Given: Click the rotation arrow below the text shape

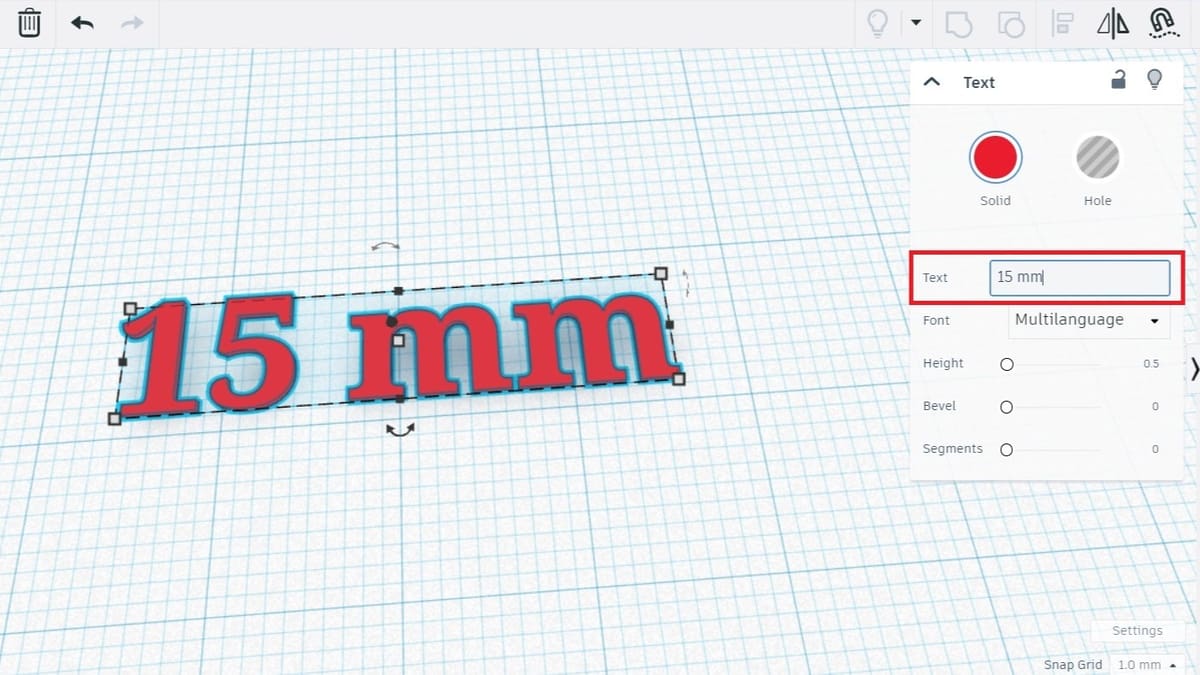Looking at the screenshot, I should pos(400,429).
